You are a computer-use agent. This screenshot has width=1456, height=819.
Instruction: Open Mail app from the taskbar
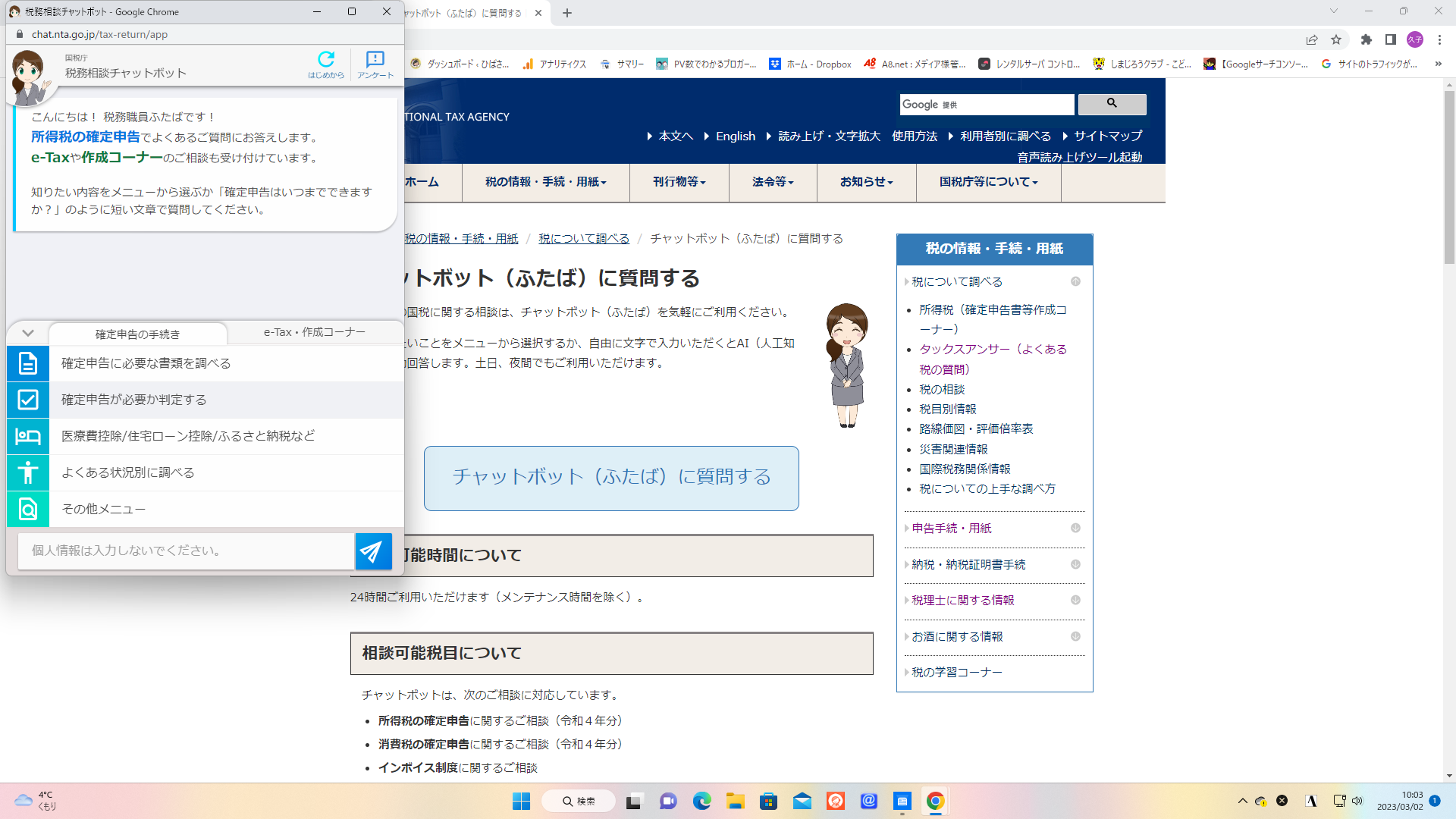pos(802,801)
